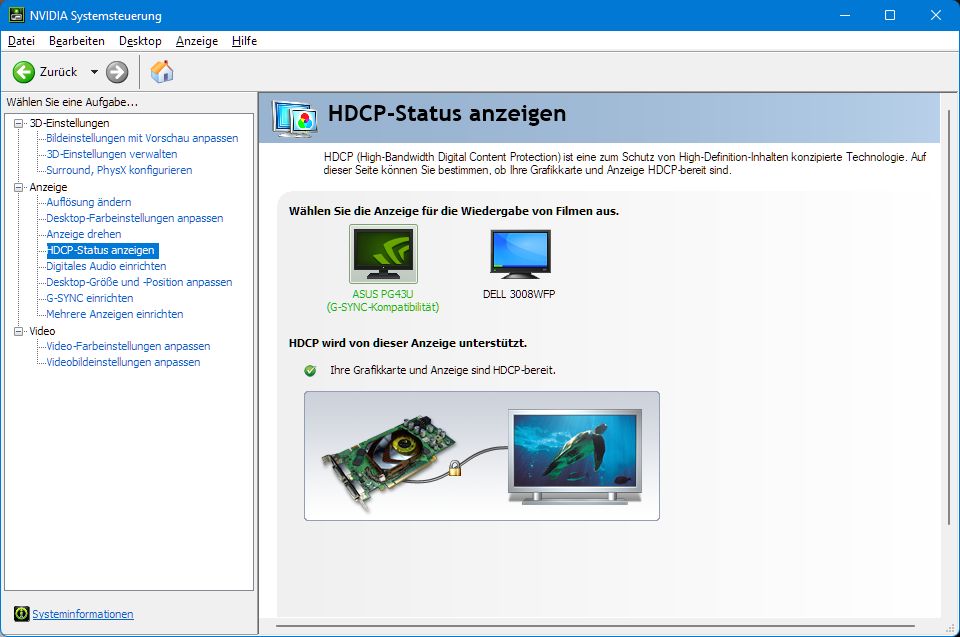Image resolution: width=960 pixels, height=637 pixels.
Task: Click the 3D-Einstellungen category label
Action: (69, 123)
